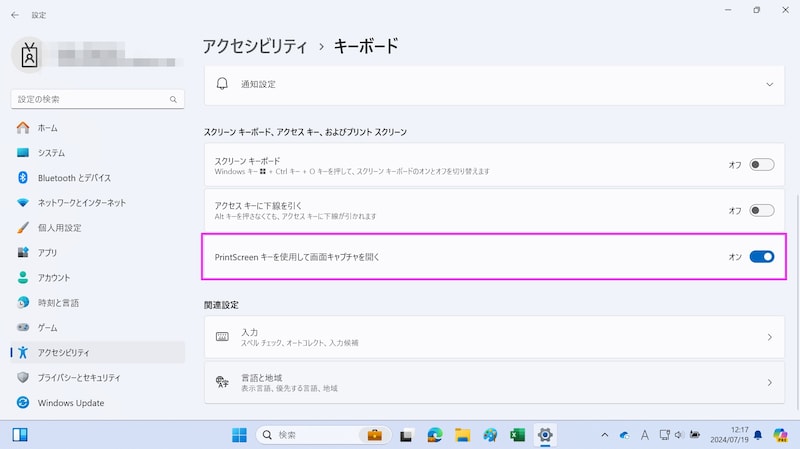Click PrintScreen キーを使用して画面キャプチャを開く text
The width and height of the screenshot is (800, 449).
coord(297,257)
